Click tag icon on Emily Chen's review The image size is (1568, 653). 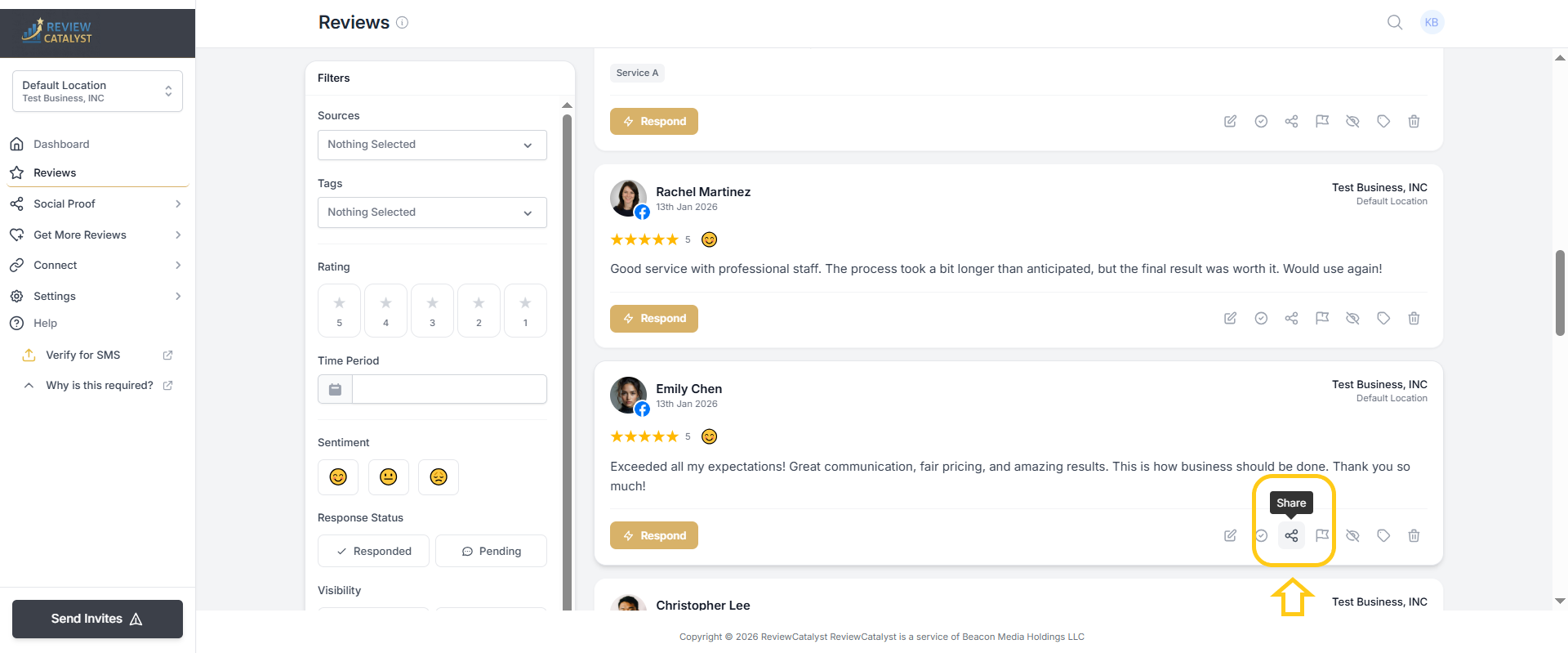1383,535
